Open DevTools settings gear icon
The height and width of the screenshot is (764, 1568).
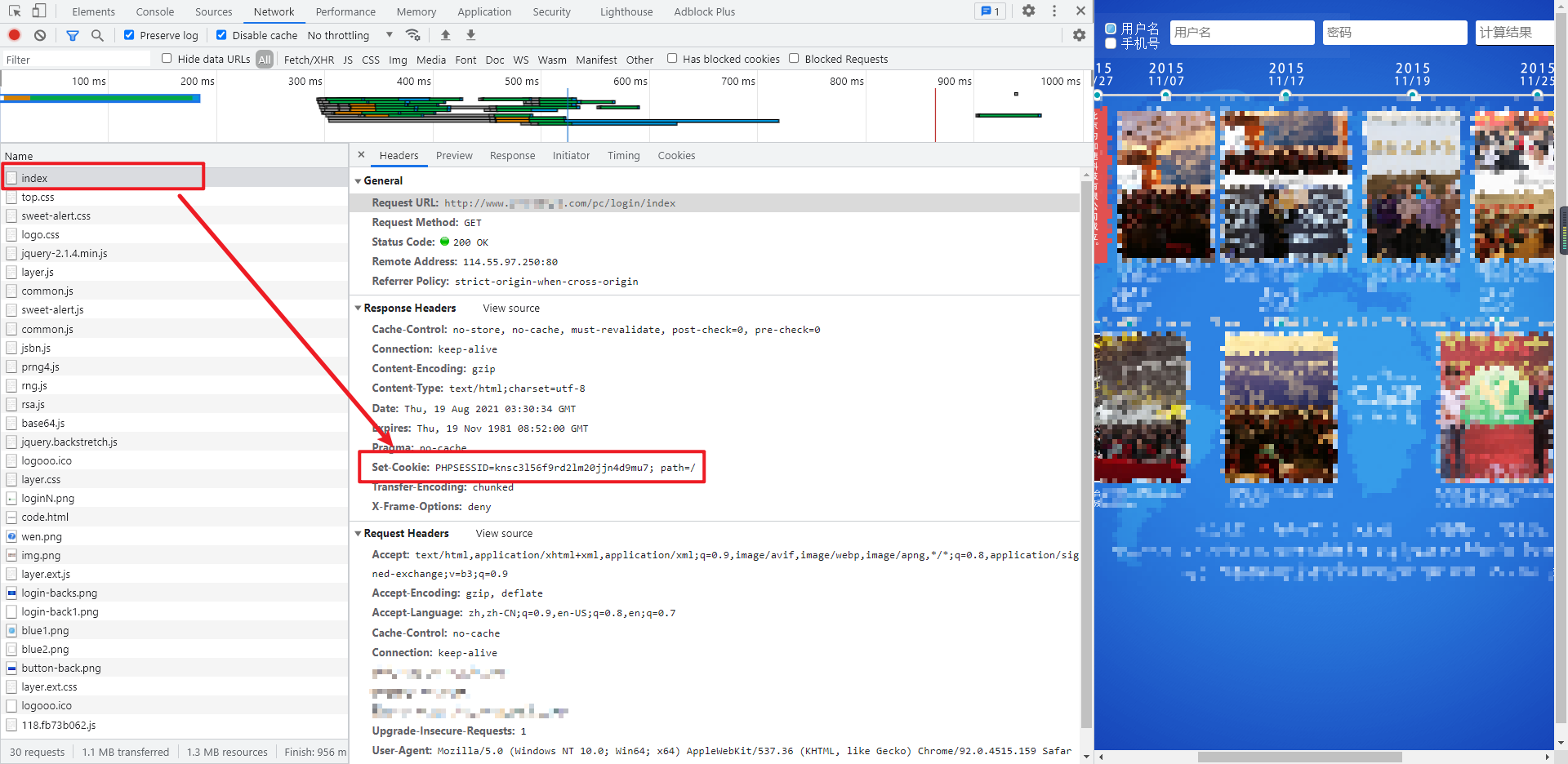pos(1029,11)
